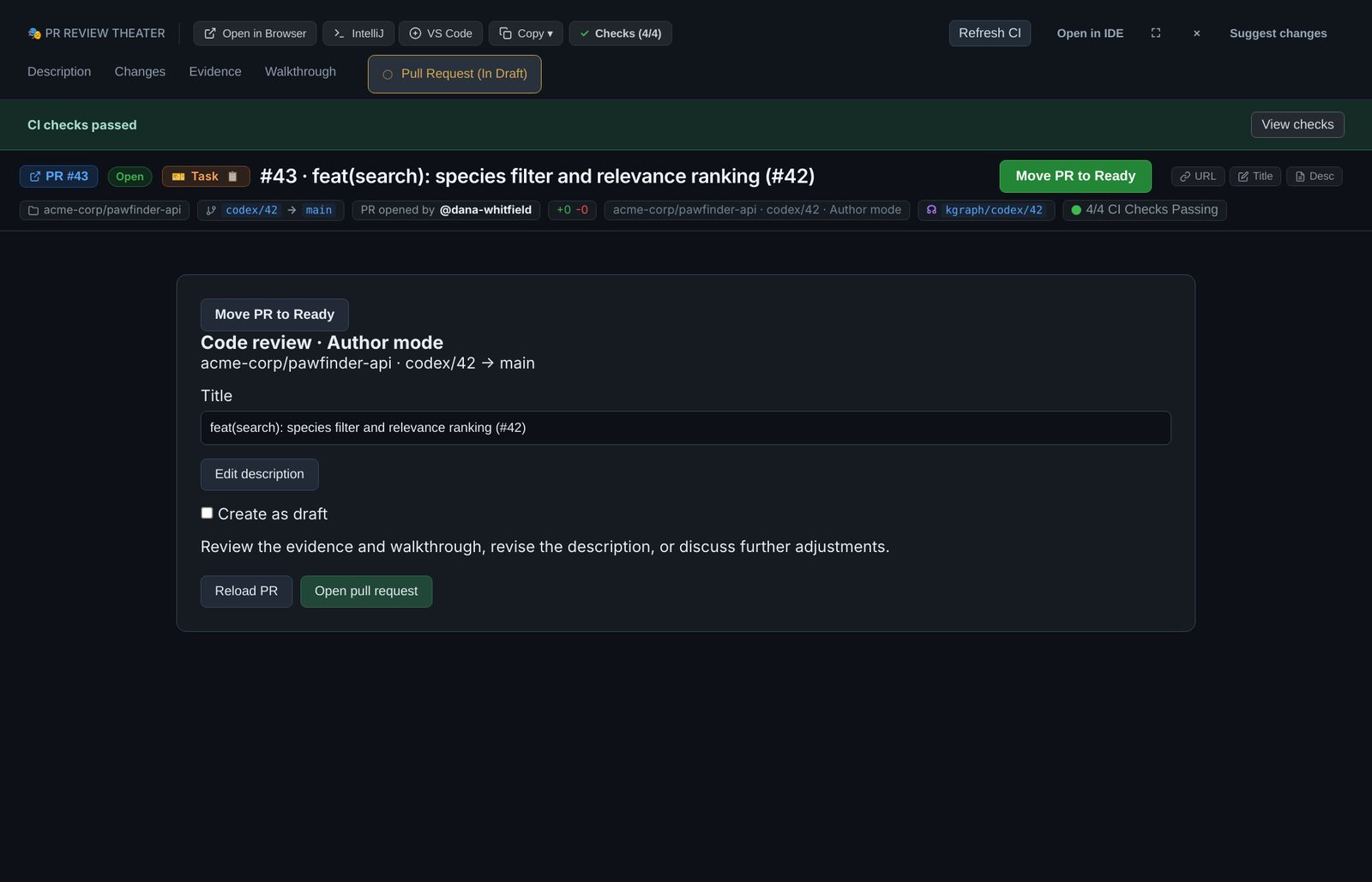Click Open in IDE

(x=1090, y=33)
